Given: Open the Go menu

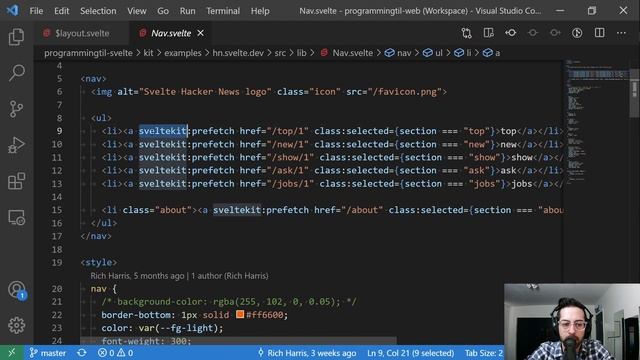Looking at the screenshot, I should (x=163, y=11).
